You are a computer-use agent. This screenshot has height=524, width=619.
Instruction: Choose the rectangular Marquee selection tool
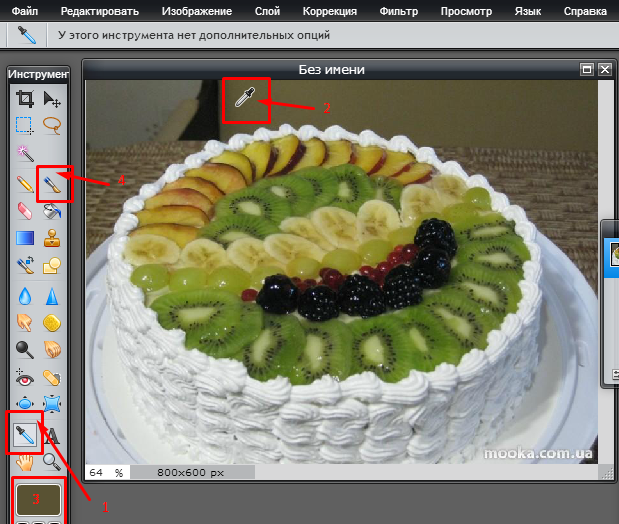pos(25,126)
